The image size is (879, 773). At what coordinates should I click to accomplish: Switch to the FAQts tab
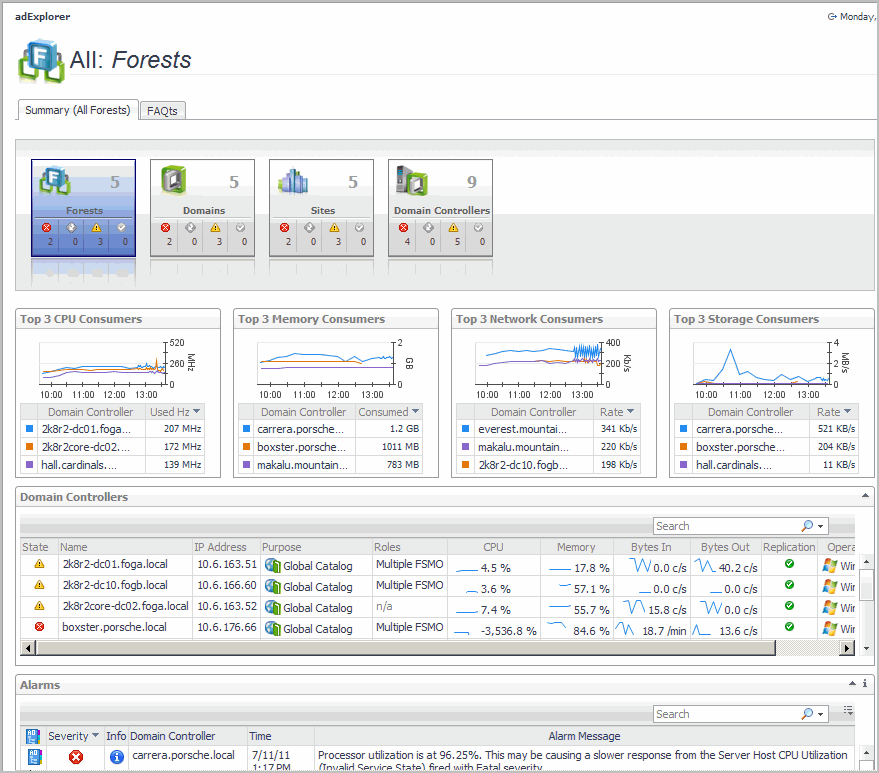[162, 111]
